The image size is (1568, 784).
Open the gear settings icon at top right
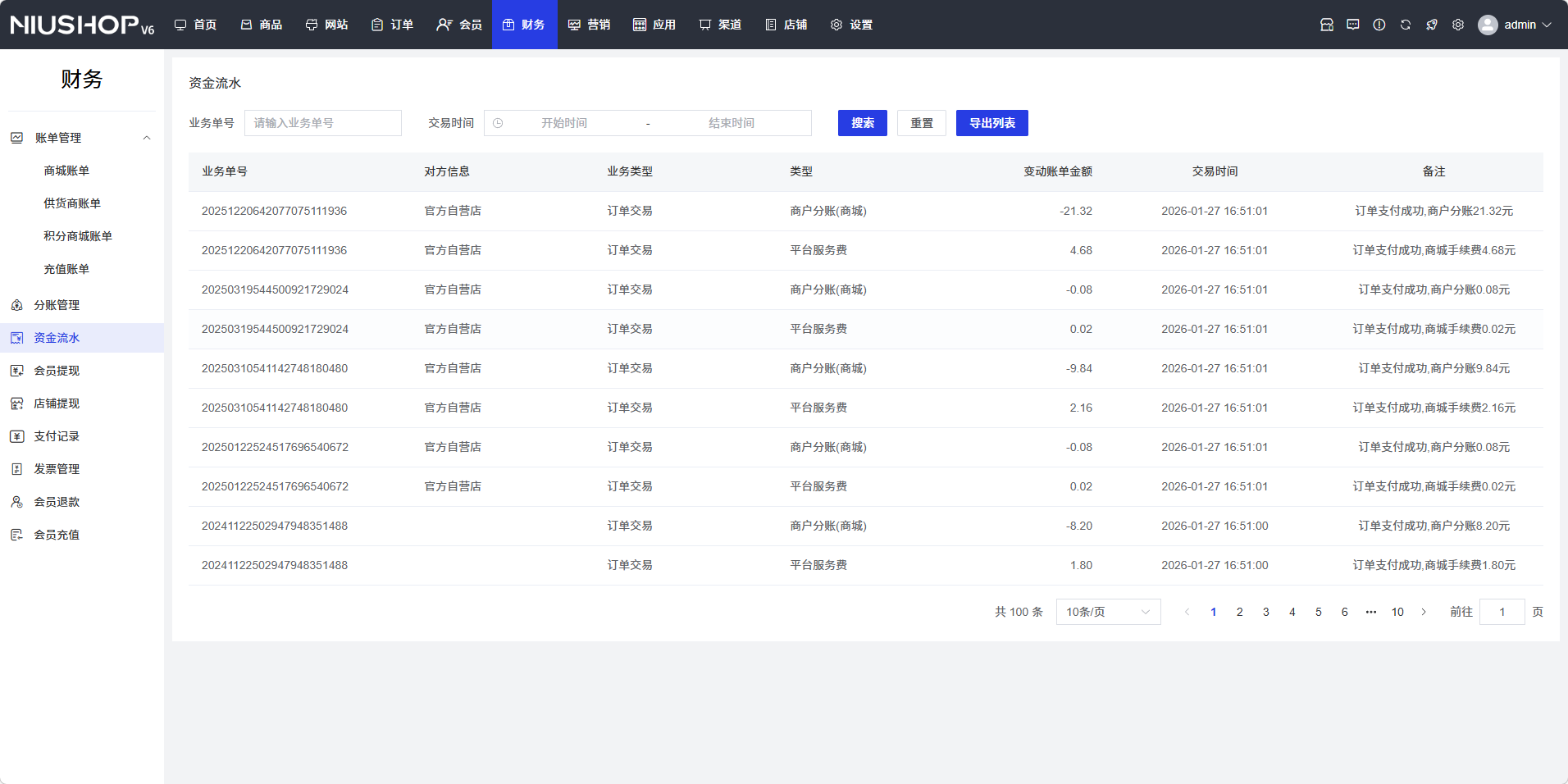click(1457, 25)
